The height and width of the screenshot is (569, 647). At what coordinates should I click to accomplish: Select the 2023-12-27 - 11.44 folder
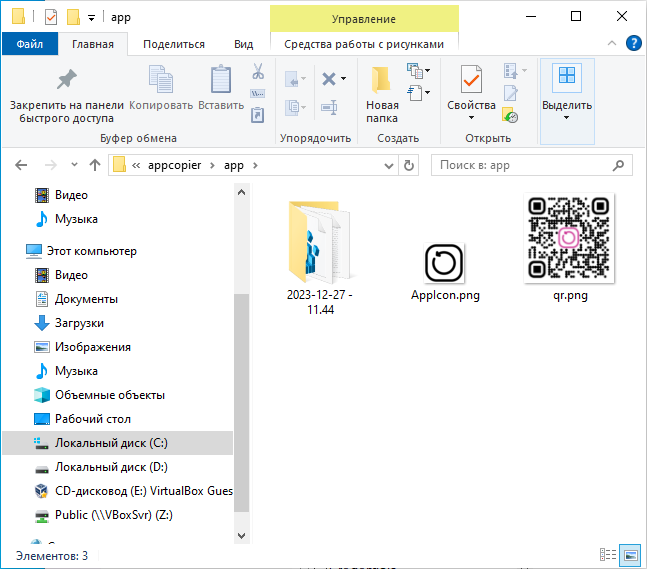320,257
